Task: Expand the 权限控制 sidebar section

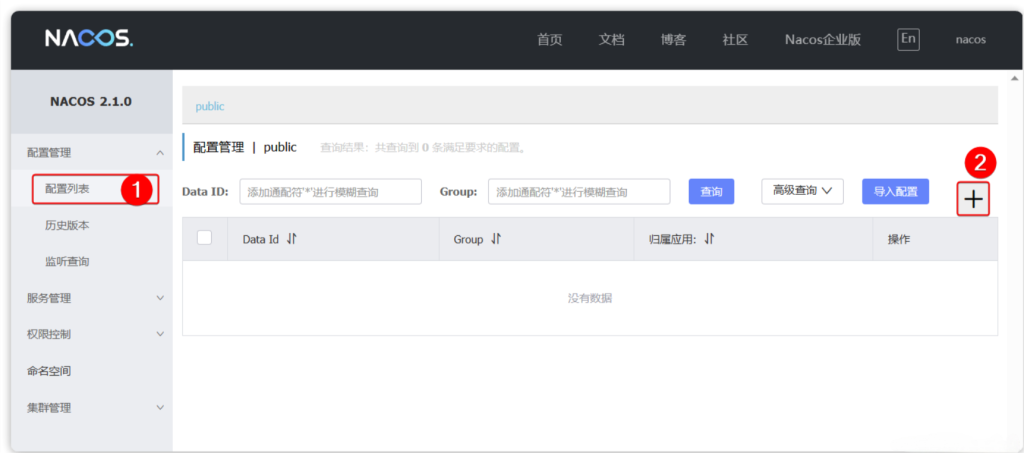Action: pos(160,334)
